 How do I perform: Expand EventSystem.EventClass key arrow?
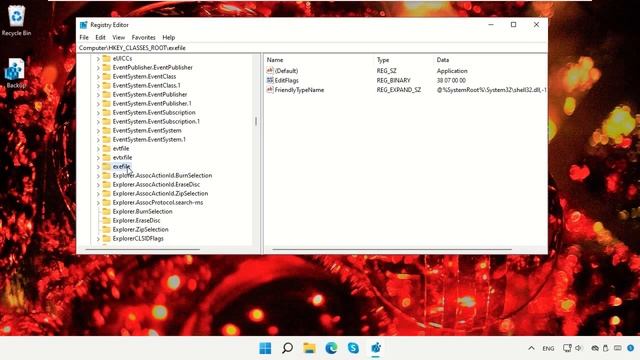coord(98,76)
